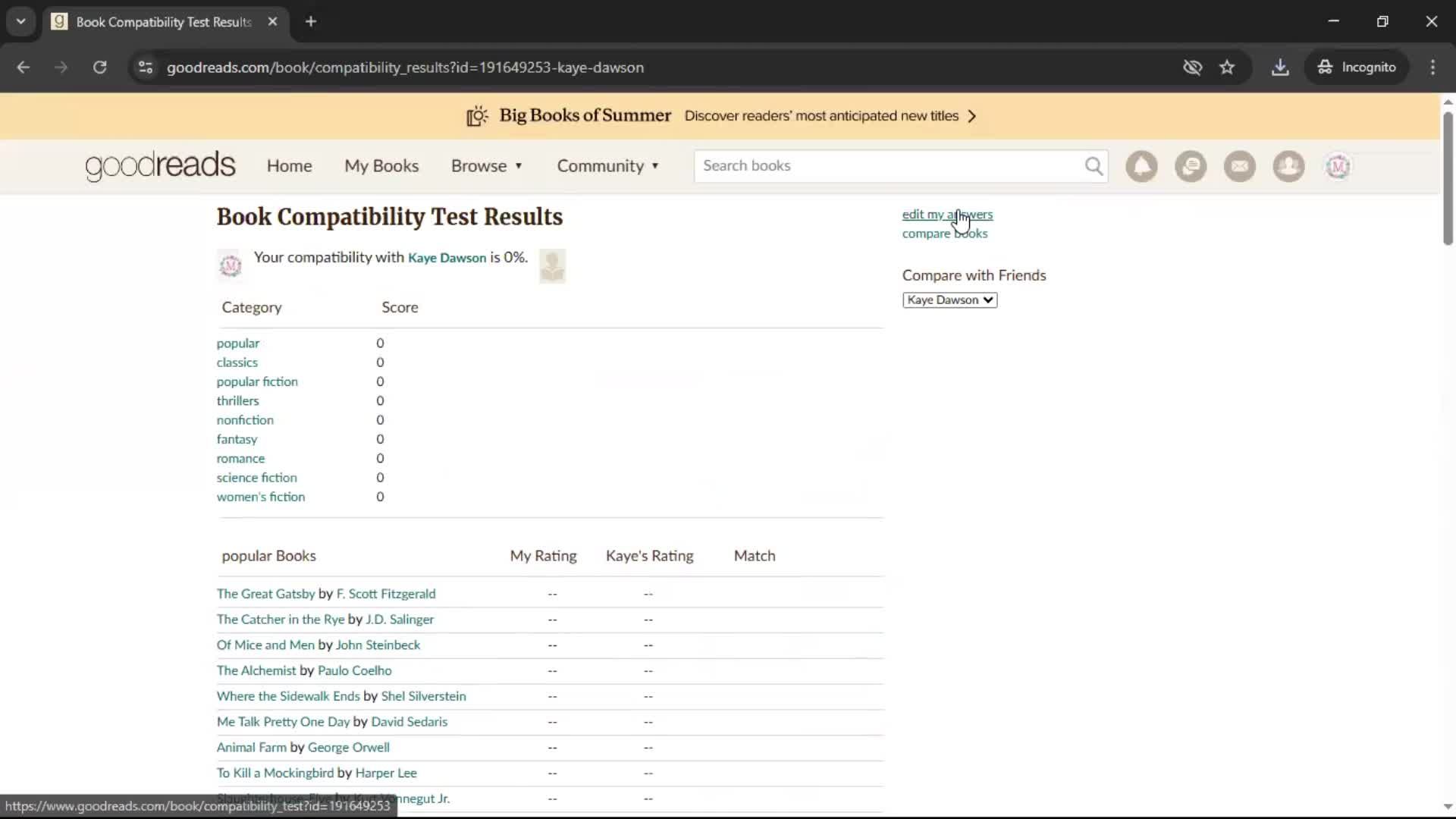The height and width of the screenshot is (819, 1456).
Task: Open a new browser tab
Action: [311, 22]
